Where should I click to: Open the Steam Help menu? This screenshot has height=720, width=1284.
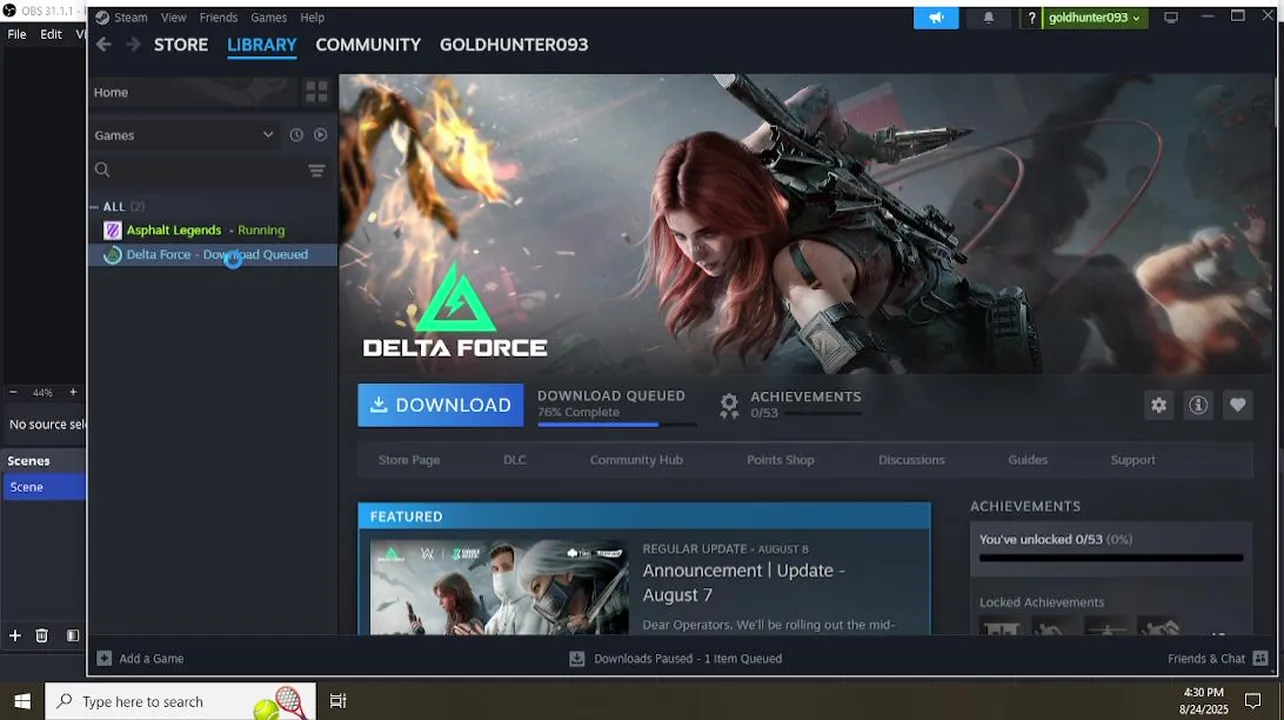click(312, 17)
